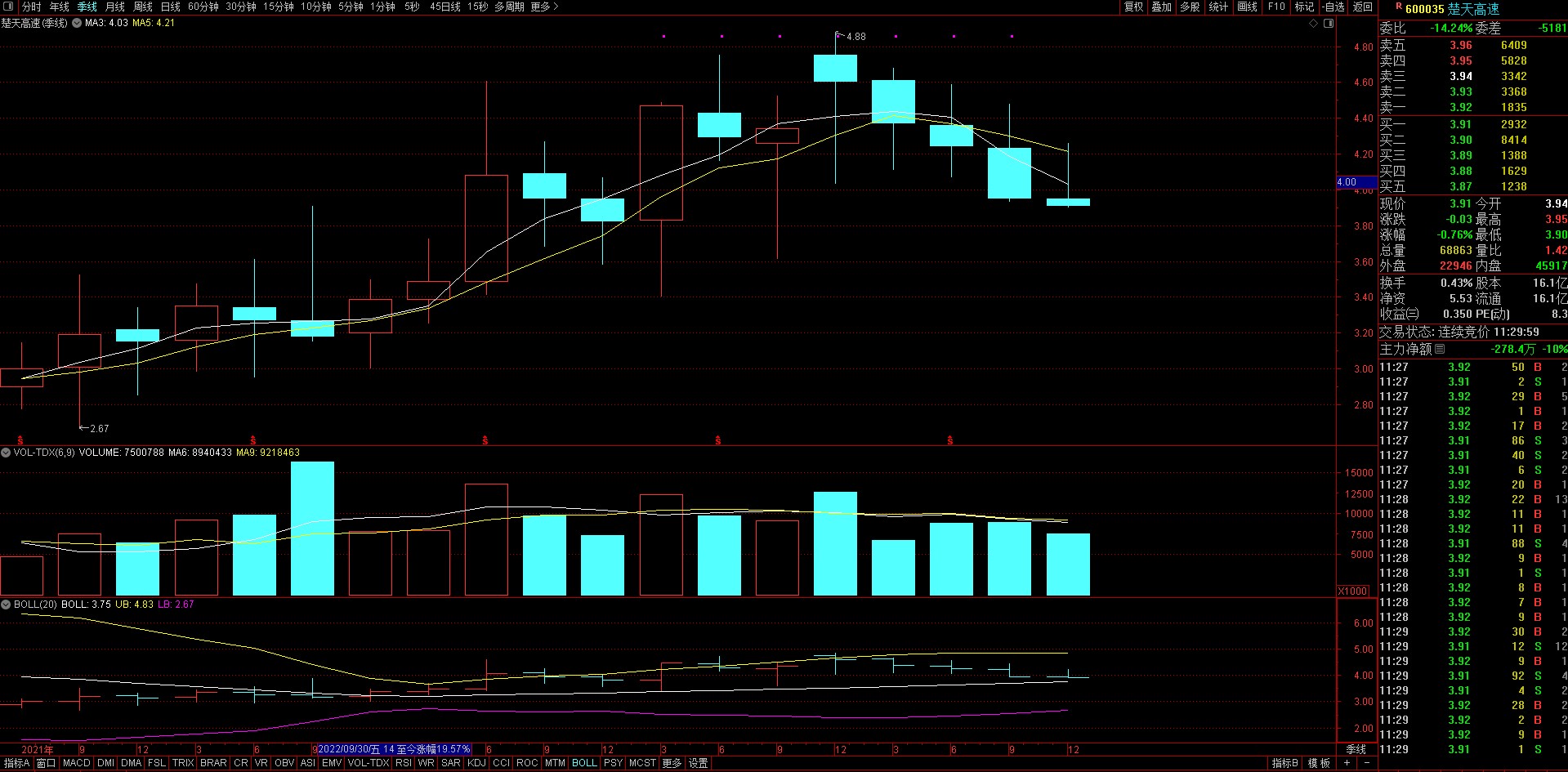Select the RSI indicator
The image size is (1568, 772).
point(403,763)
